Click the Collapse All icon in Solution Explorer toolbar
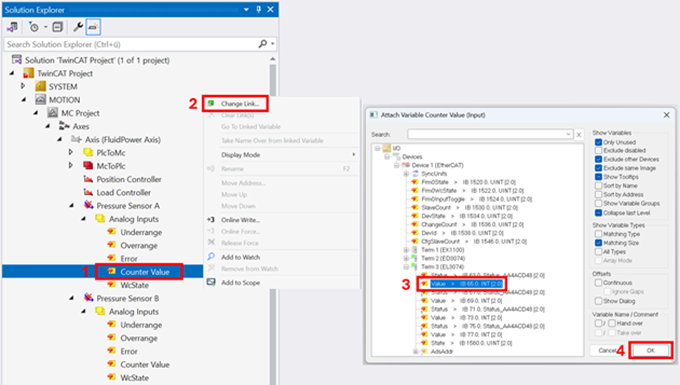Screen dimensions: 680x385 [57, 27]
